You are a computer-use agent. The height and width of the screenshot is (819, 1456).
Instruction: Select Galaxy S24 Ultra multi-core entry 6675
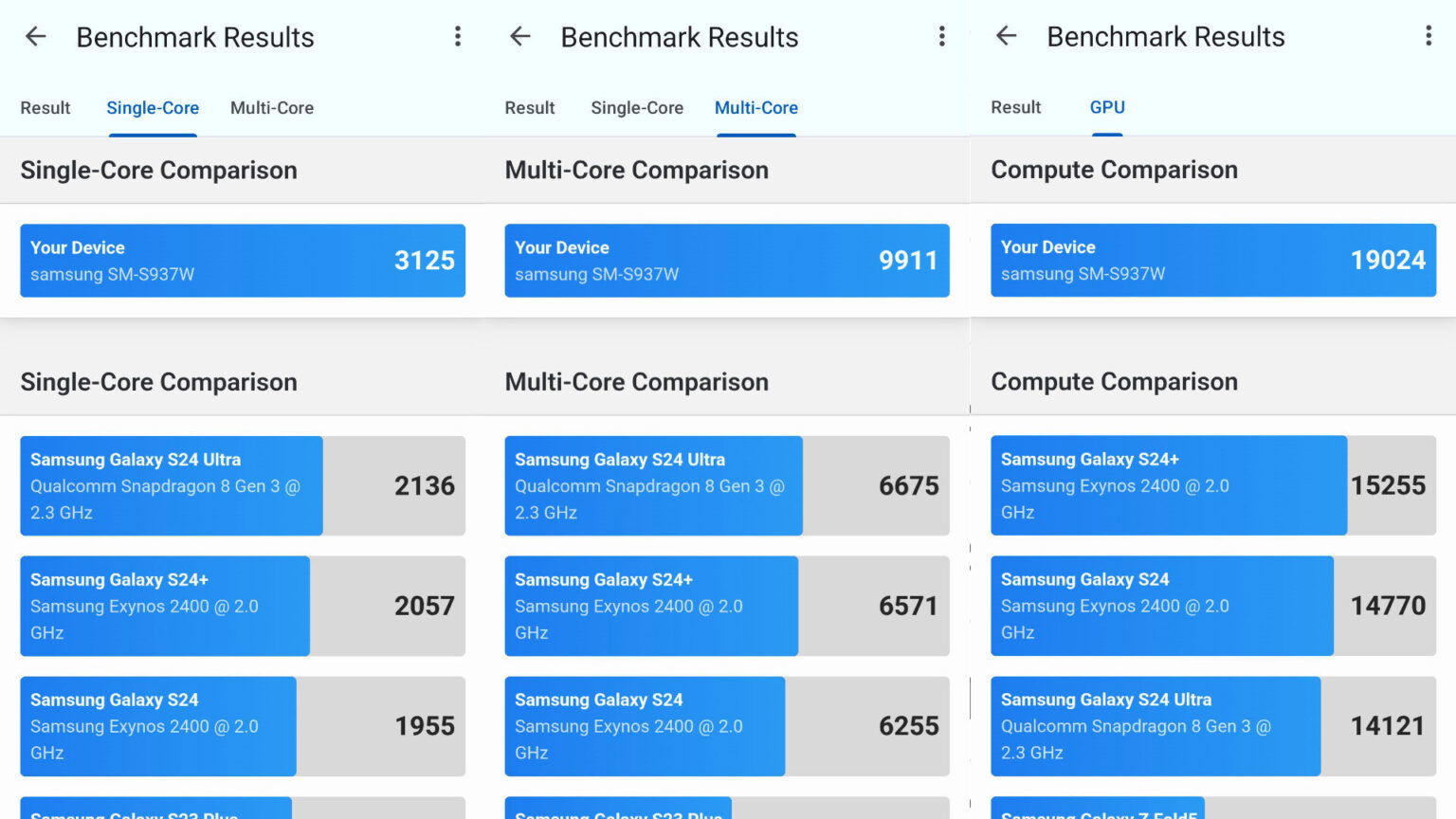click(727, 485)
